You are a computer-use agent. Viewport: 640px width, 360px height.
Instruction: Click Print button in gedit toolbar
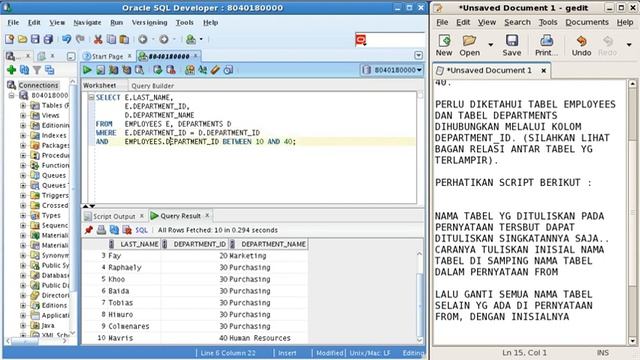click(x=547, y=45)
